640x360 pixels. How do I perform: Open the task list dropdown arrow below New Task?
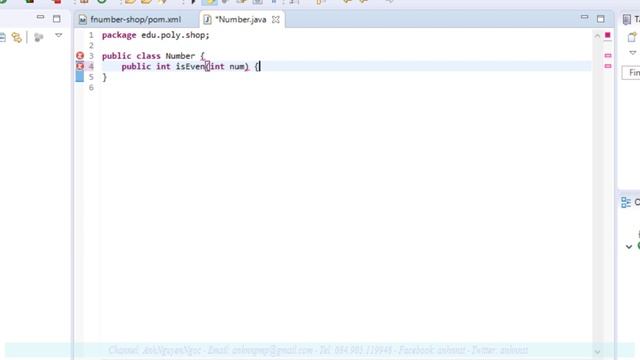tap(633, 53)
